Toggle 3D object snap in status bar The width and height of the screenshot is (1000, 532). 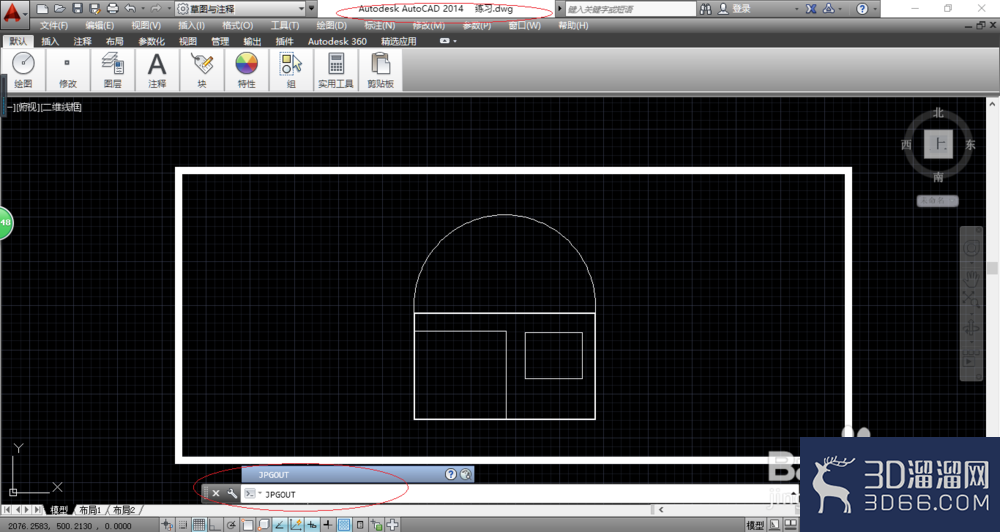[x=263, y=525]
